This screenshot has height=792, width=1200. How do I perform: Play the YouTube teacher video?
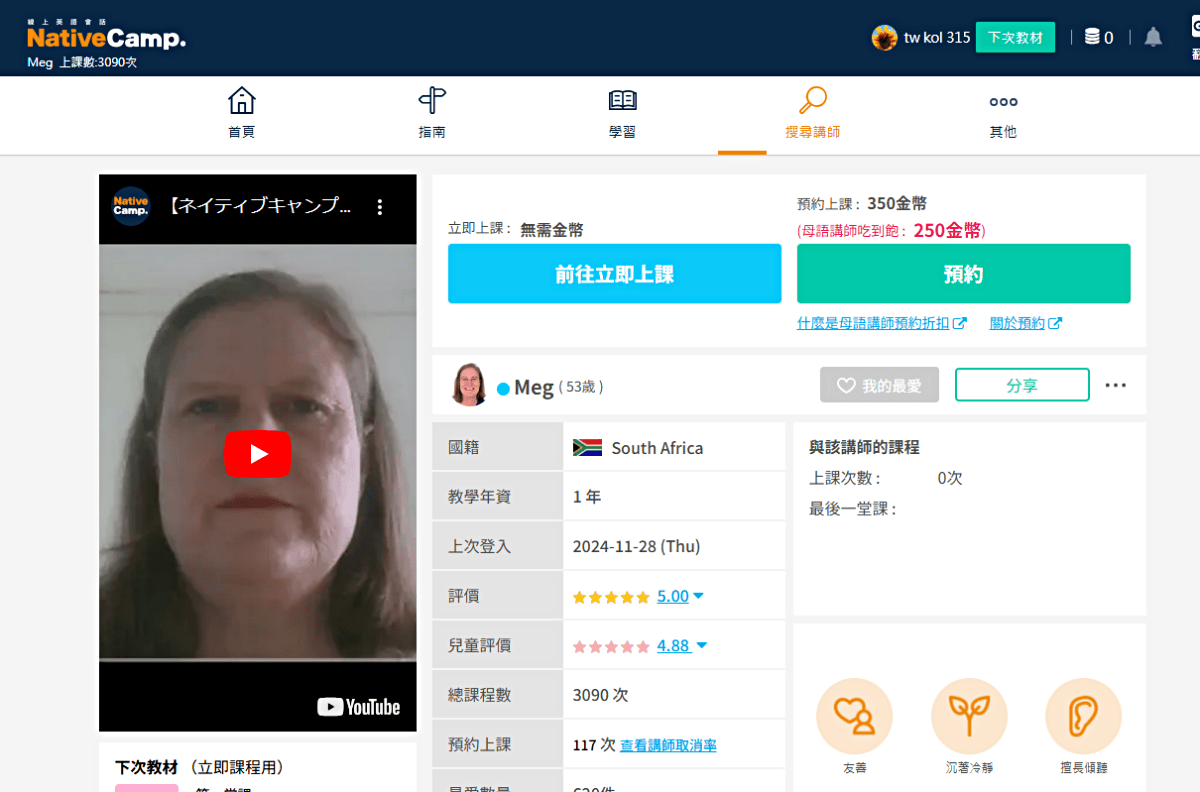257,454
